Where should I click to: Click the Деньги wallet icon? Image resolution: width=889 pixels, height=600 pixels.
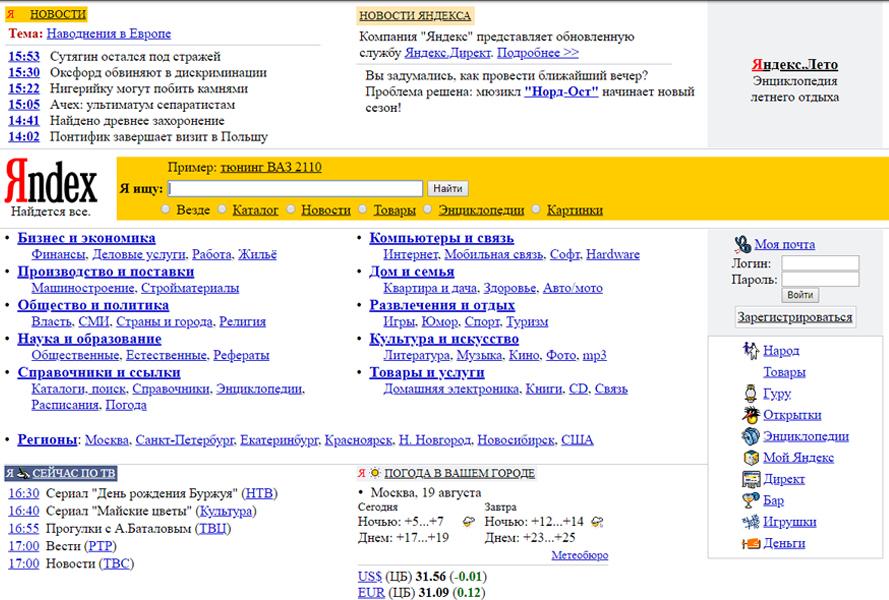pos(751,543)
